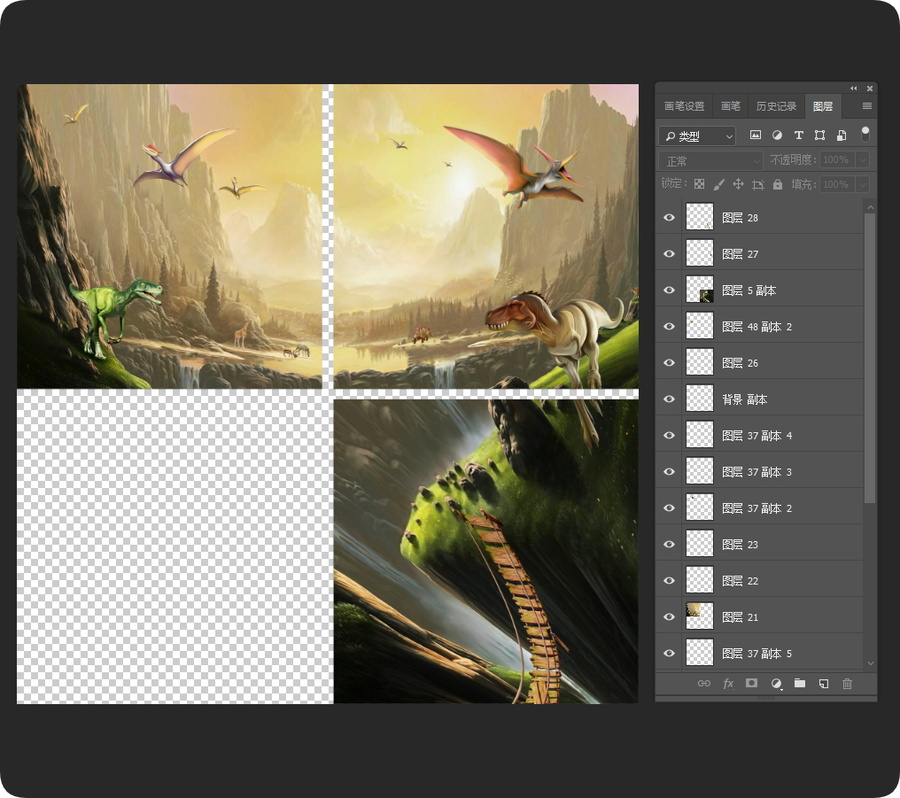The height and width of the screenshot is (798, 900).
Task: Filter layers by adjustment layers icon
Action: [777, 135]
